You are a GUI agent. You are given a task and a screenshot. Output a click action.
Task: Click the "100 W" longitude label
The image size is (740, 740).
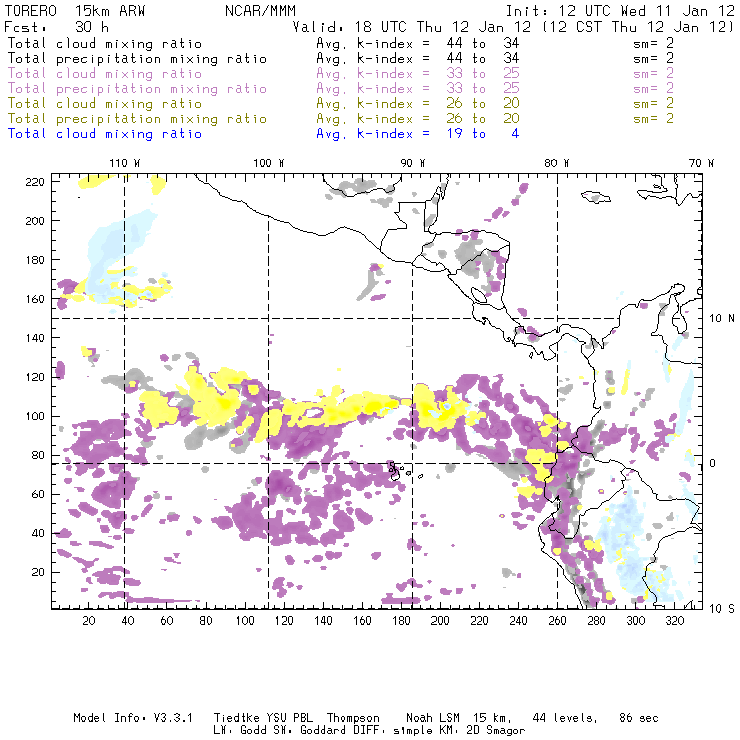[269, 163]
